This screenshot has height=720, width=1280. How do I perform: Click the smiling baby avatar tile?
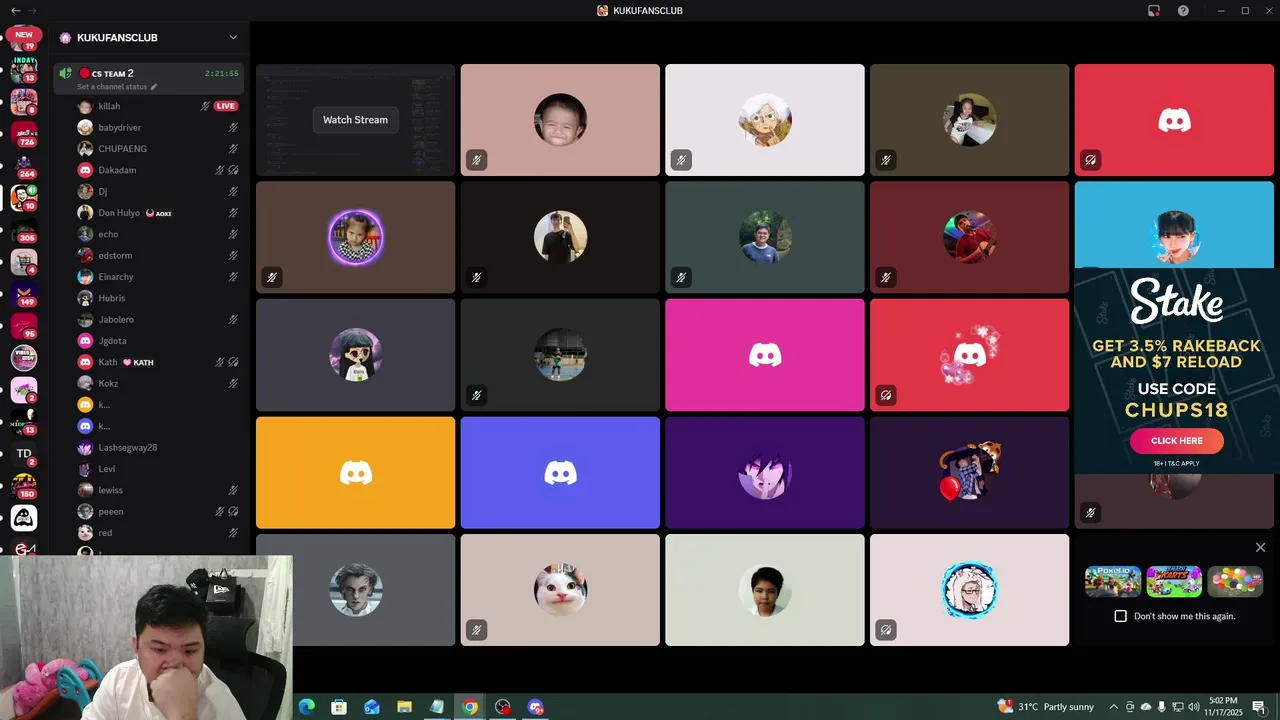click(560, 120)
